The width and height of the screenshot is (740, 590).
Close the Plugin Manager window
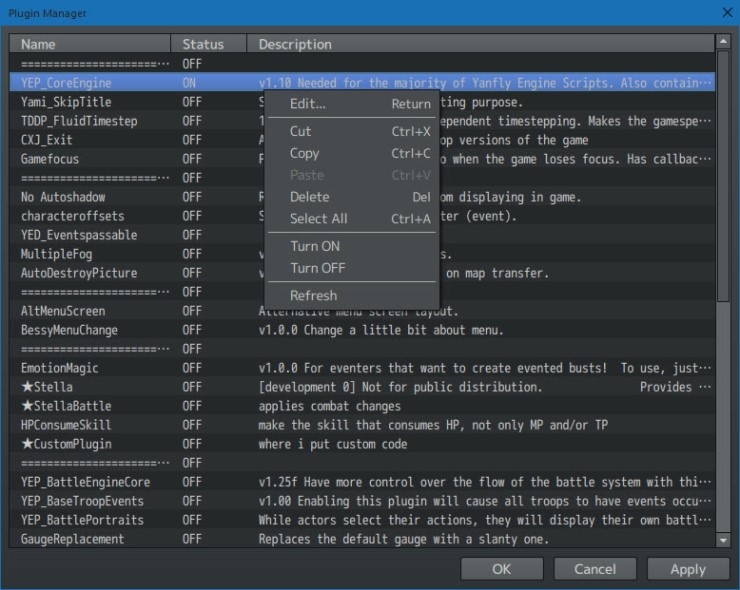pyautogui.click(x=726, y=12)
